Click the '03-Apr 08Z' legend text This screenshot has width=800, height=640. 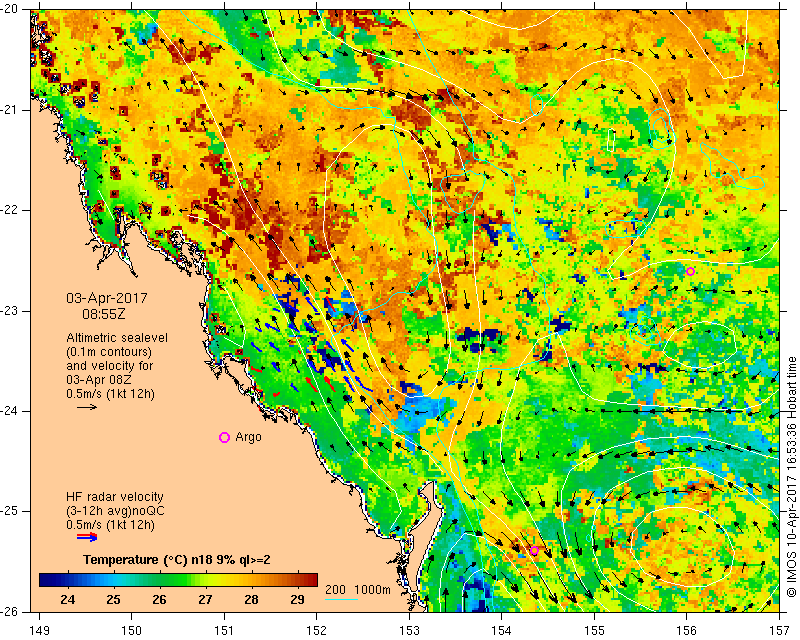[99, 380]
